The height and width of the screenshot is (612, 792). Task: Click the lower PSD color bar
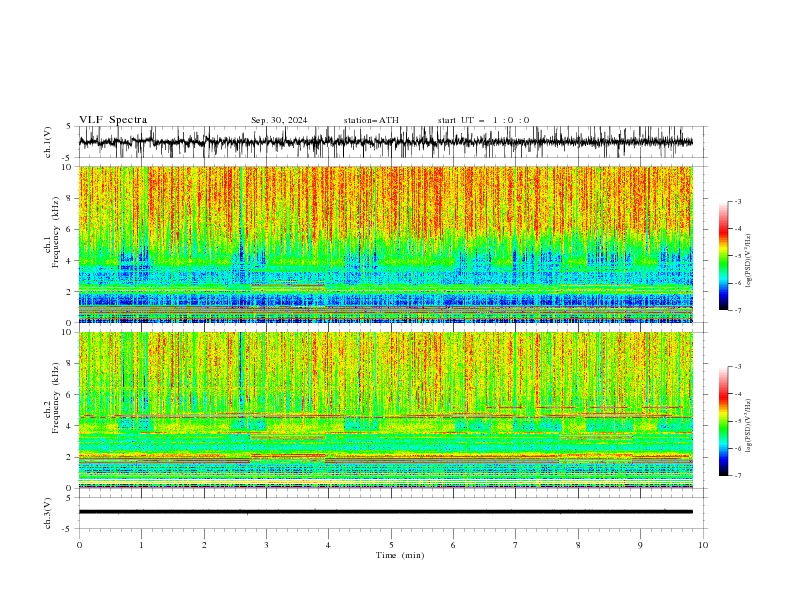point(723,421)
